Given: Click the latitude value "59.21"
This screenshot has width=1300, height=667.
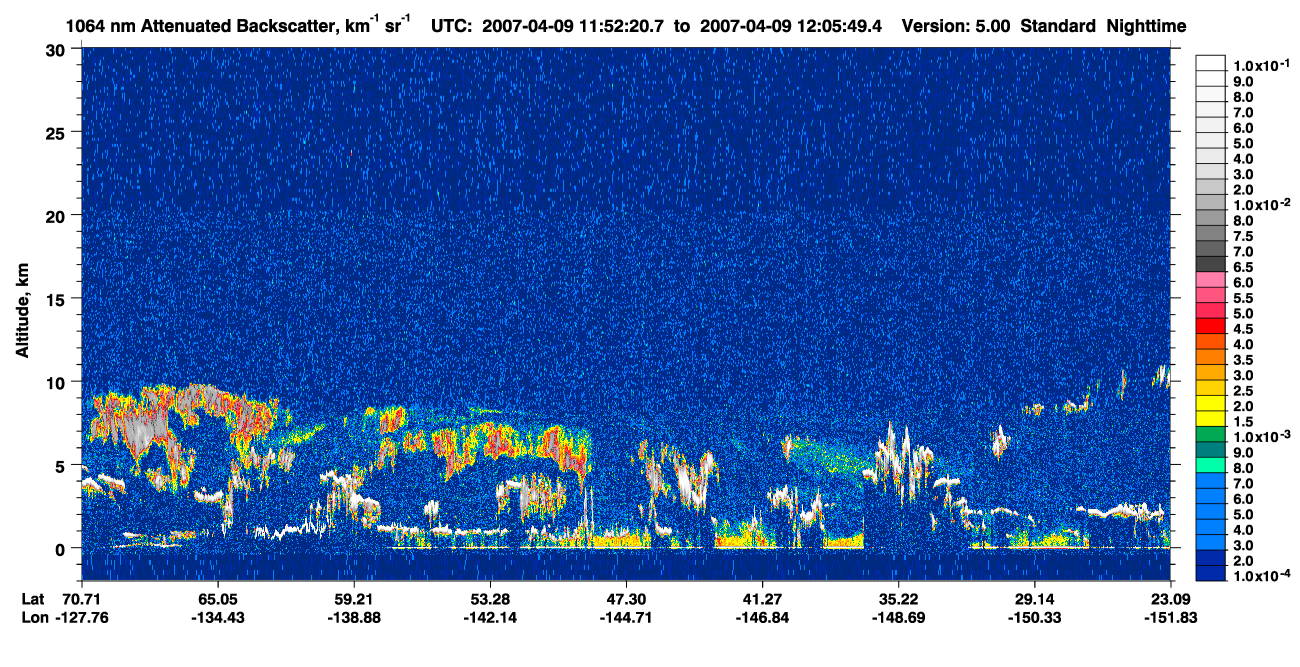Looking at the screenshot, I should pos(353,599).
